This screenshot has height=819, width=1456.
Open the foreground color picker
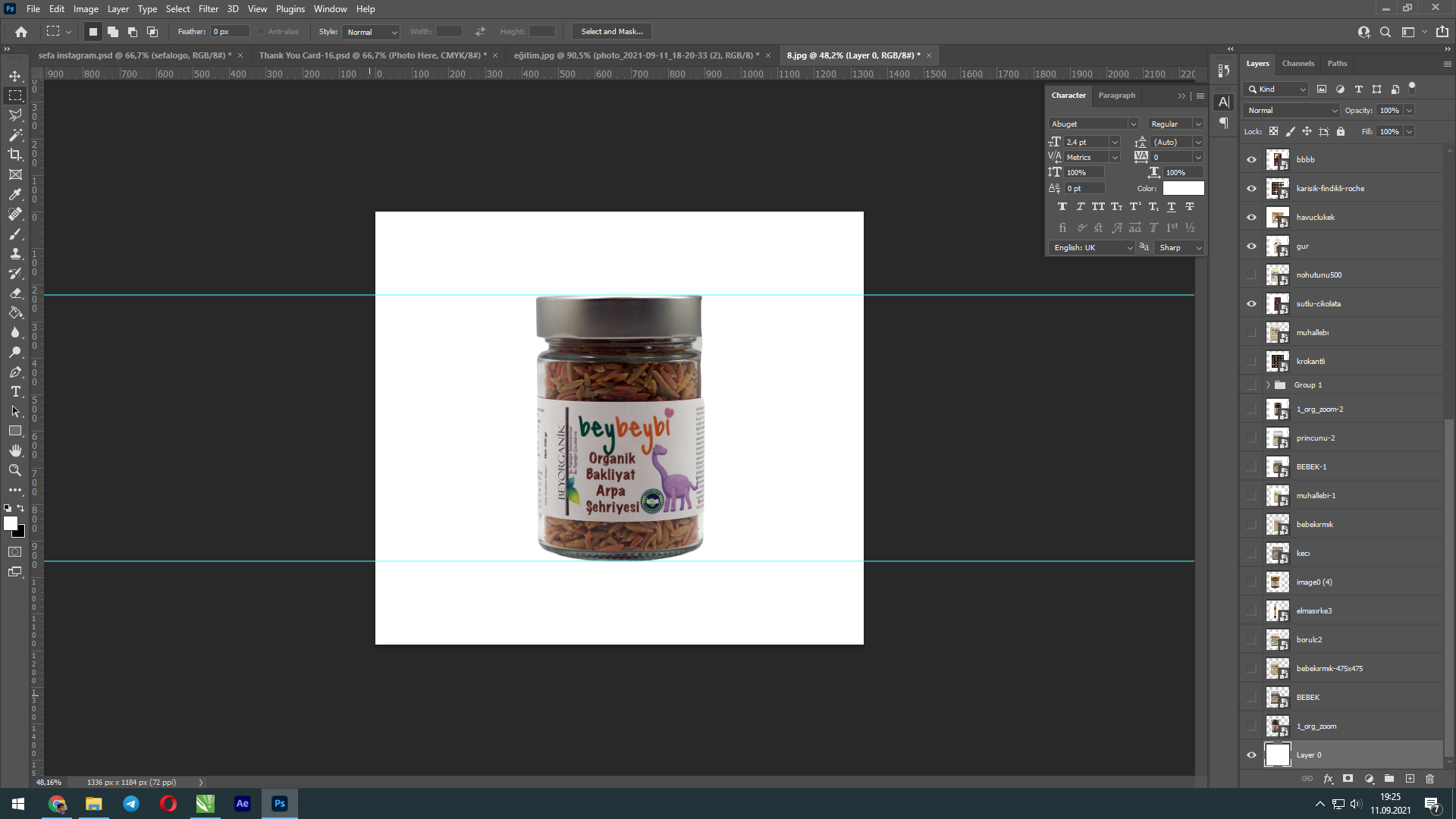[x=11, y=523]
